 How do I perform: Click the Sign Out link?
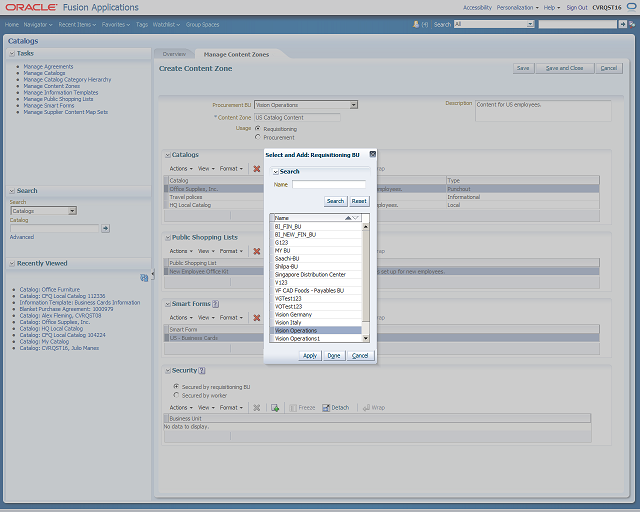tap(577, 7)
